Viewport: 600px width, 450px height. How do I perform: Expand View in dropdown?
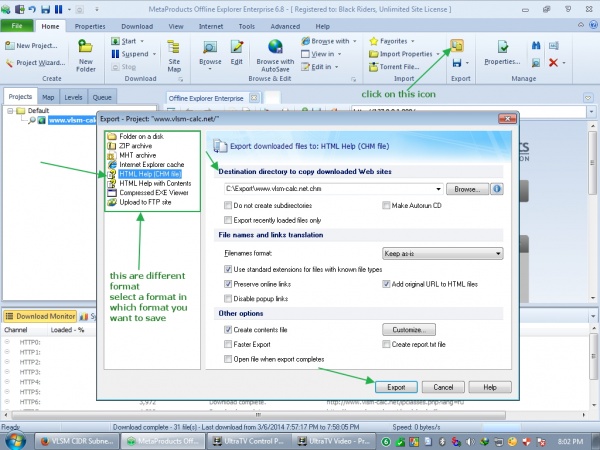(339, 54)
